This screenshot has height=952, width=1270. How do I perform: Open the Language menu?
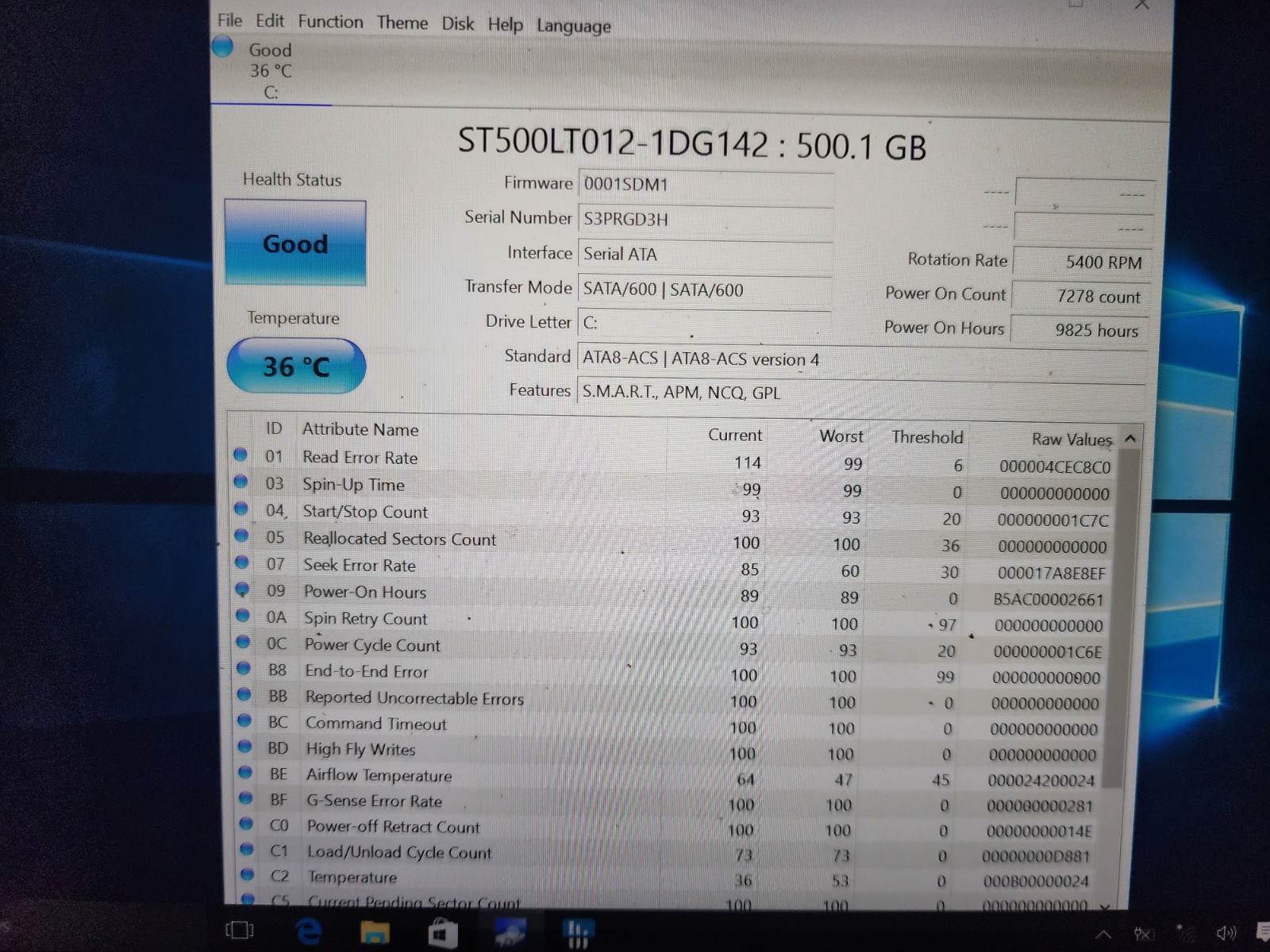pyautogui.click(x=573, y=26)
